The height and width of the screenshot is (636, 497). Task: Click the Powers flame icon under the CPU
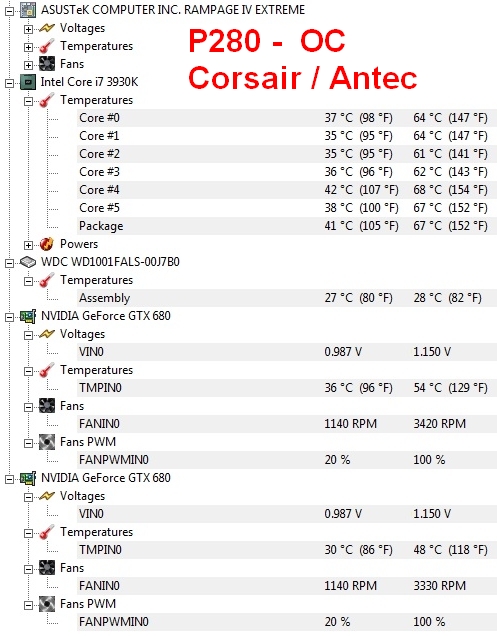47,244
